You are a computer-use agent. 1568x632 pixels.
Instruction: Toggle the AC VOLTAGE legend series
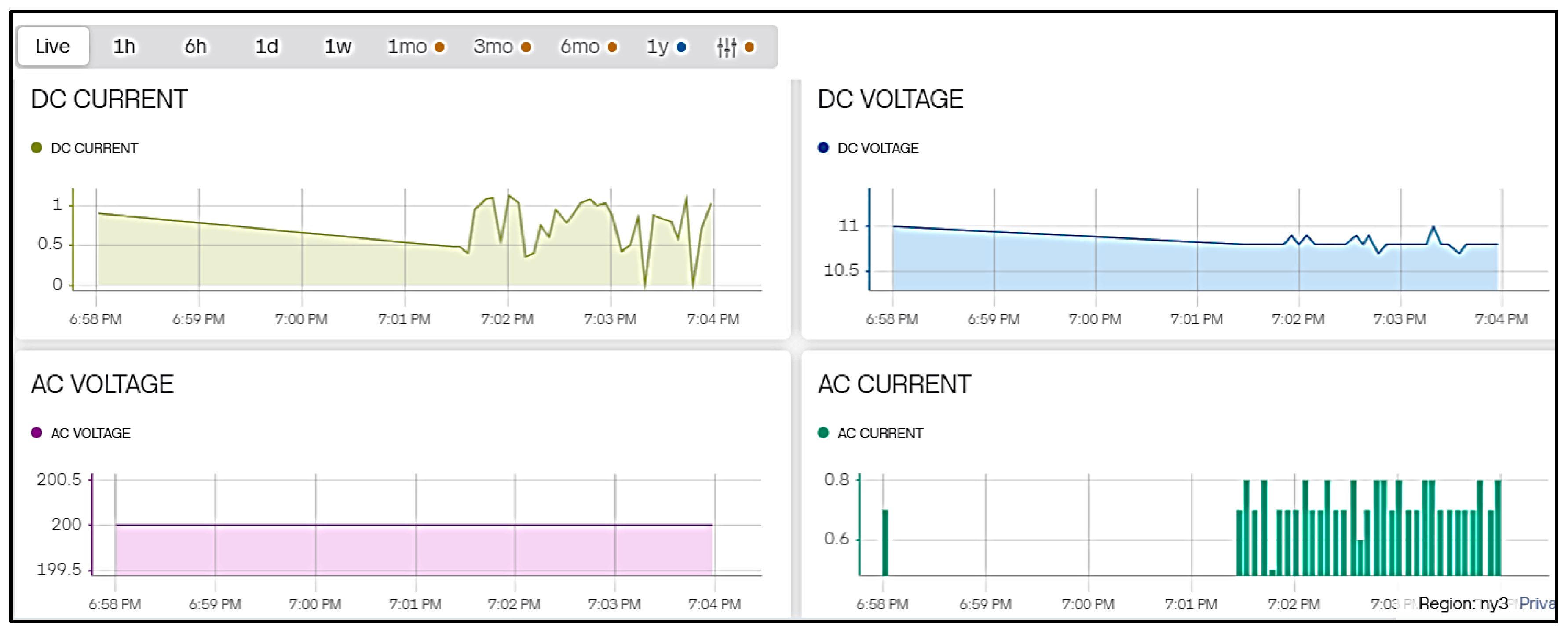click(90, 433)
